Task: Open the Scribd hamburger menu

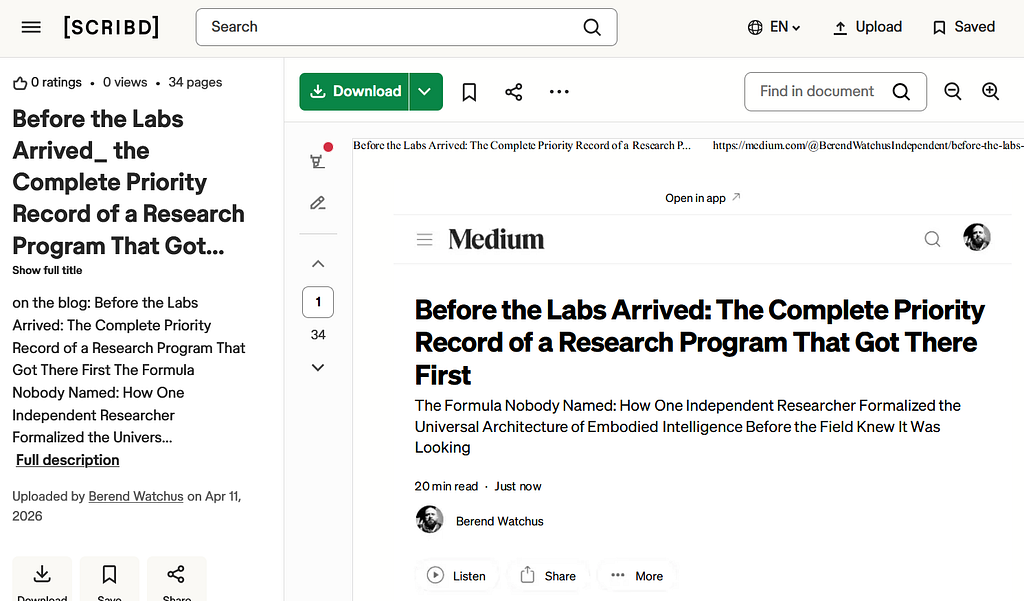Action: click(31, 27)
